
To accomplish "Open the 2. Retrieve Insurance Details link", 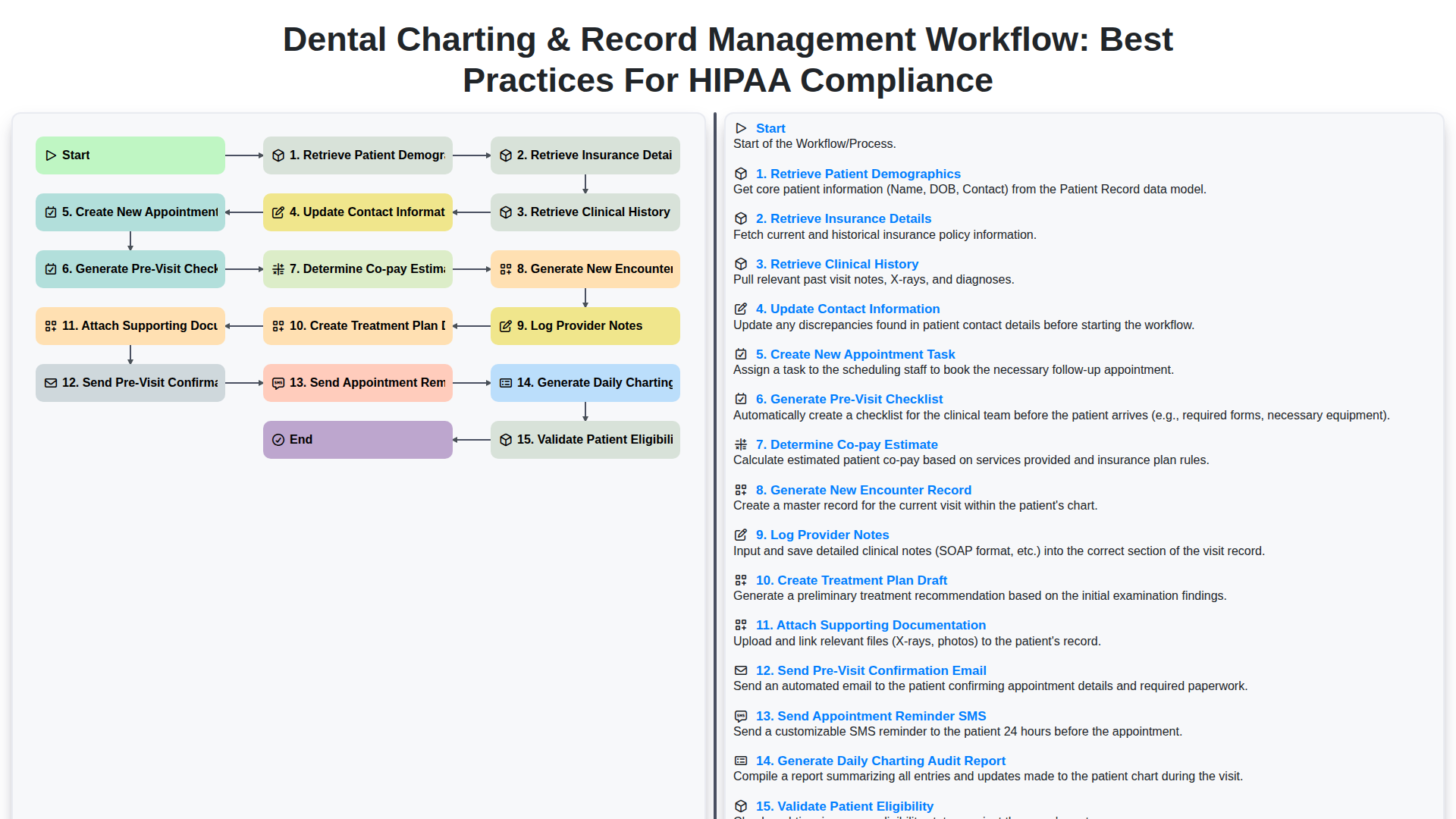I will tap(843, 218).
